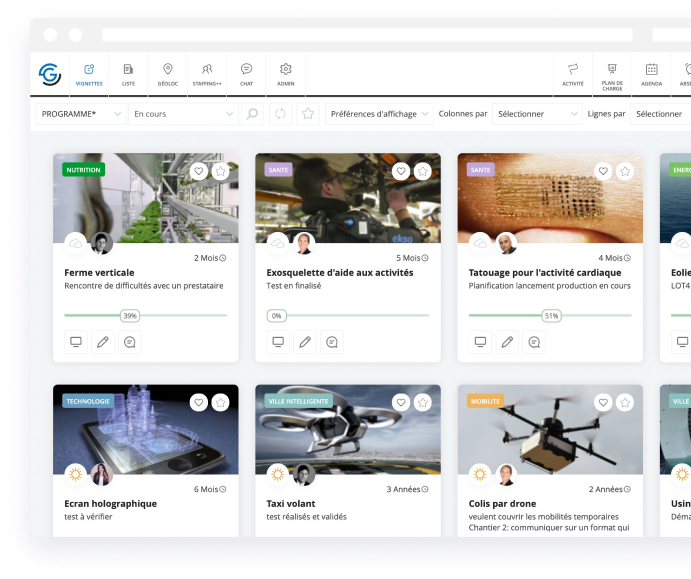Open Colonnes par Sélectionner dropdown
The image size is (691, 579).
(x=537, y=114)
